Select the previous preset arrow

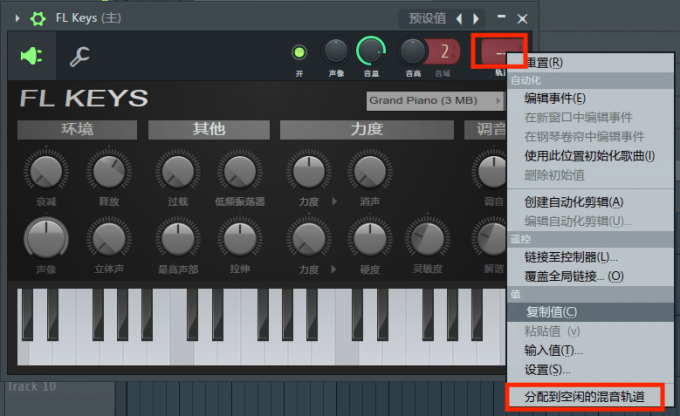pyautogui.click(x=459, y=18)
